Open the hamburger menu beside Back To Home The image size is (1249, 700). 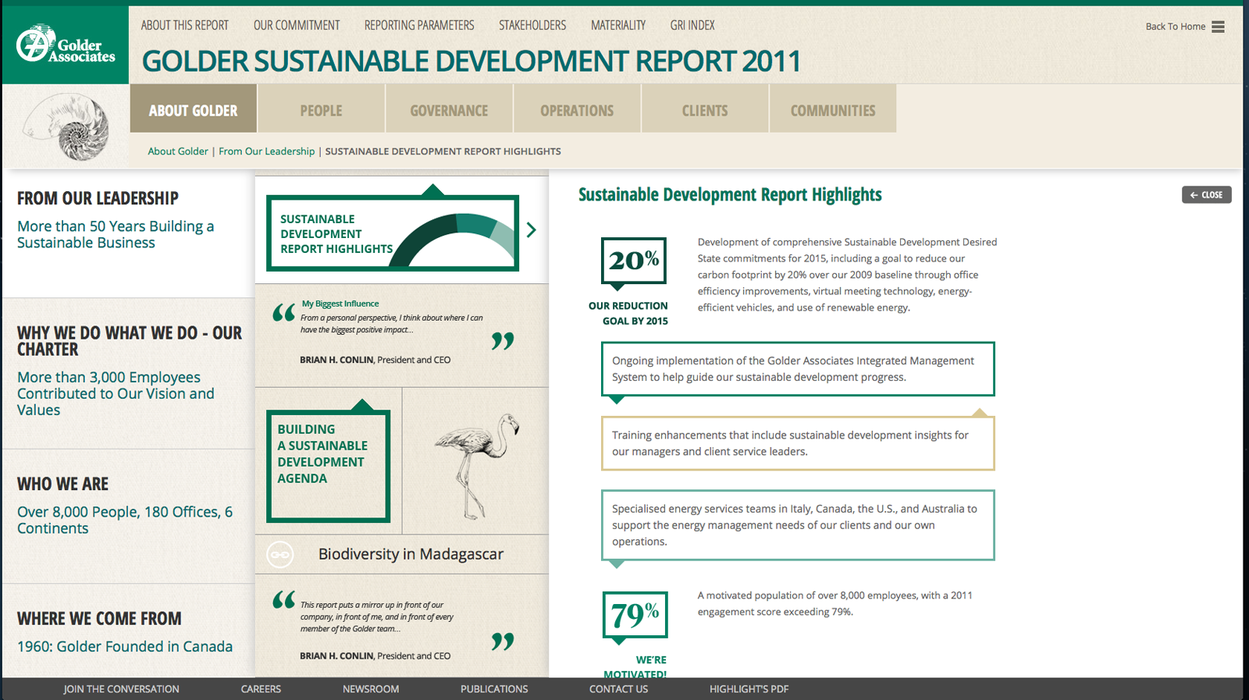(1218, 27)
